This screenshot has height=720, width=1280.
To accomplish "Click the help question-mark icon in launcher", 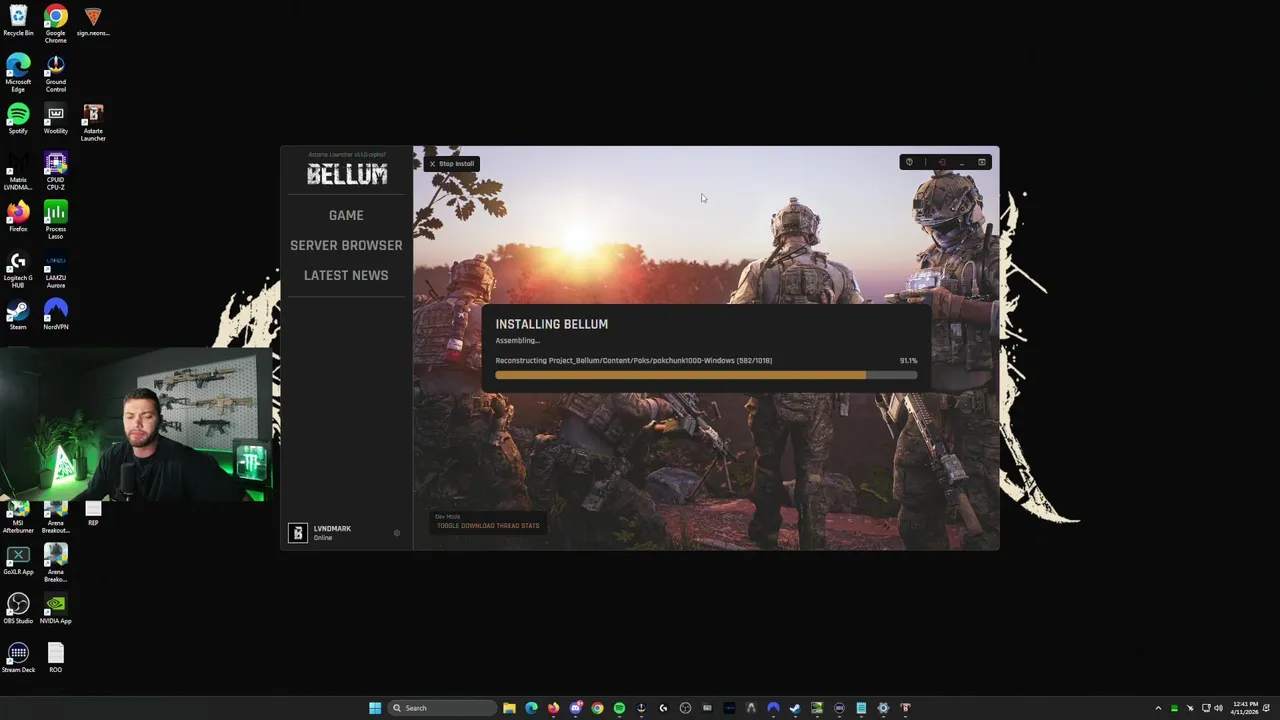I will 909,162.
